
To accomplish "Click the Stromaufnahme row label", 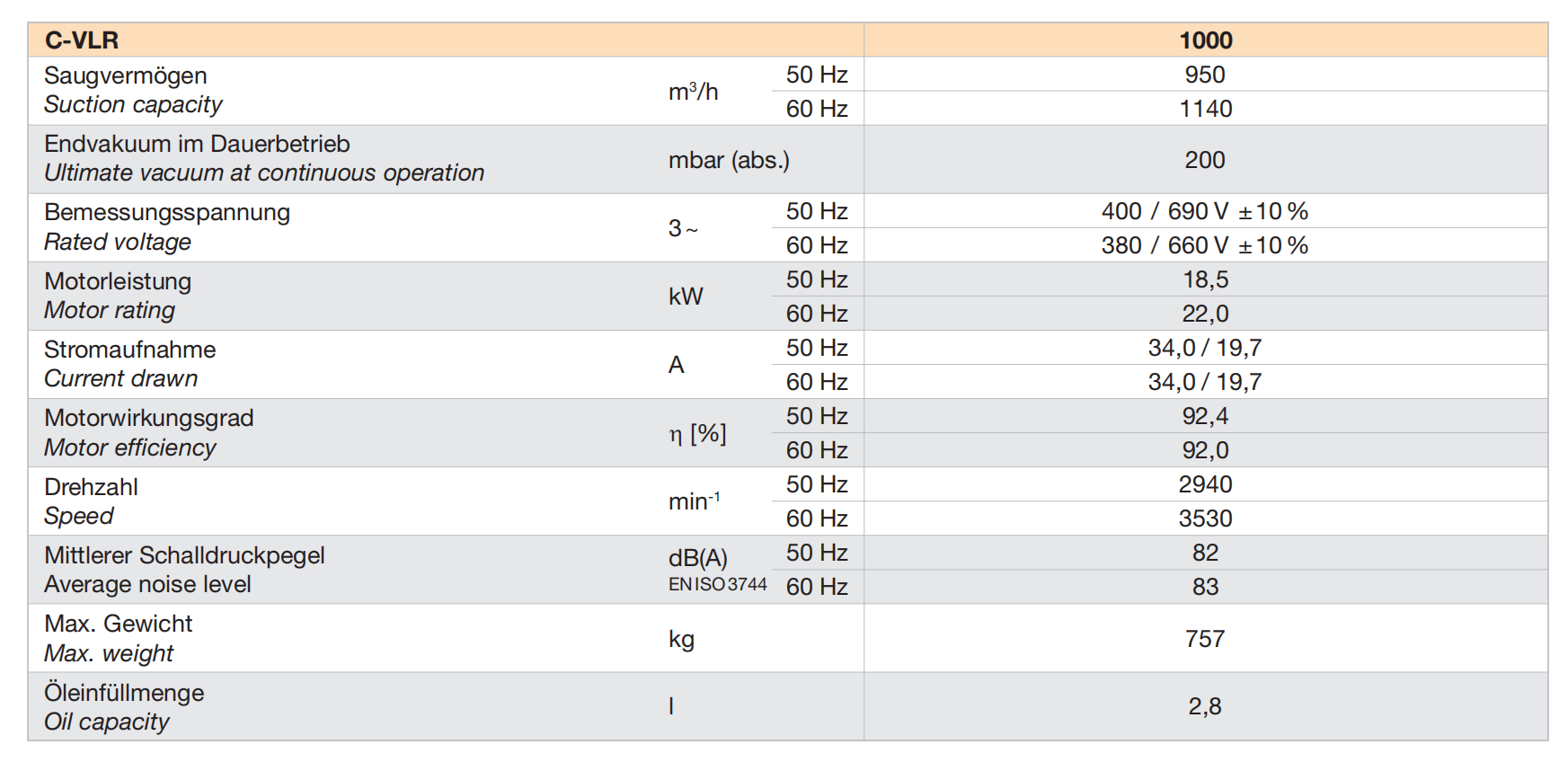I will click(x=130, y=350).
